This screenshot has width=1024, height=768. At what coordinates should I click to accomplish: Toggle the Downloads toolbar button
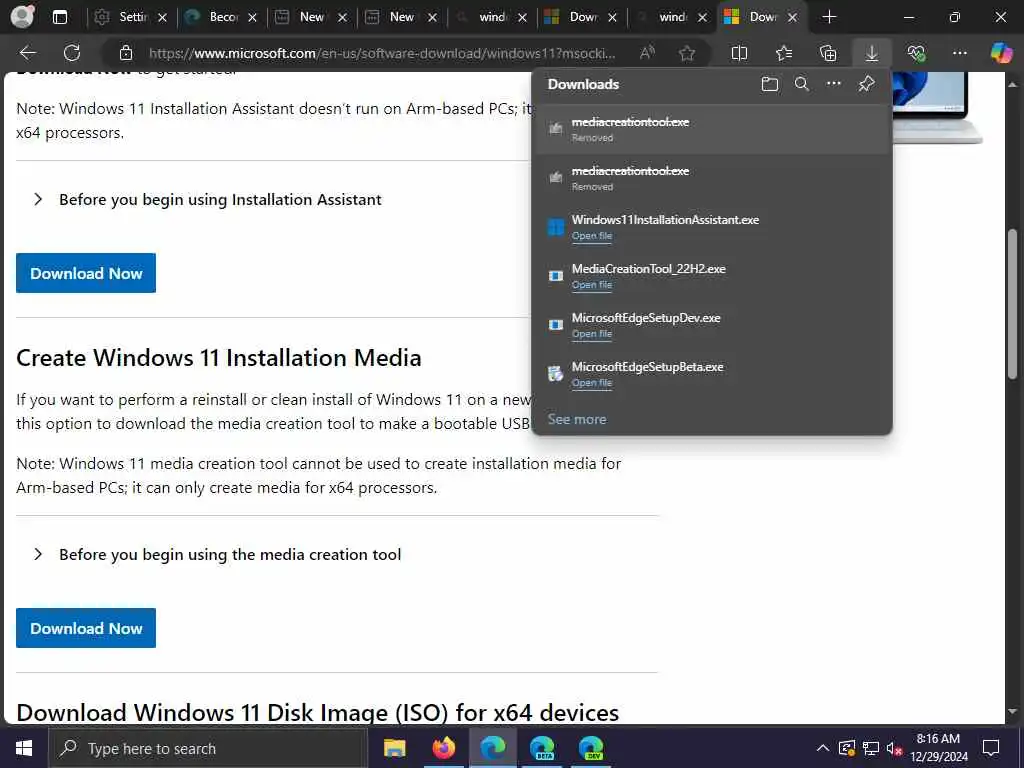(872, 53)
